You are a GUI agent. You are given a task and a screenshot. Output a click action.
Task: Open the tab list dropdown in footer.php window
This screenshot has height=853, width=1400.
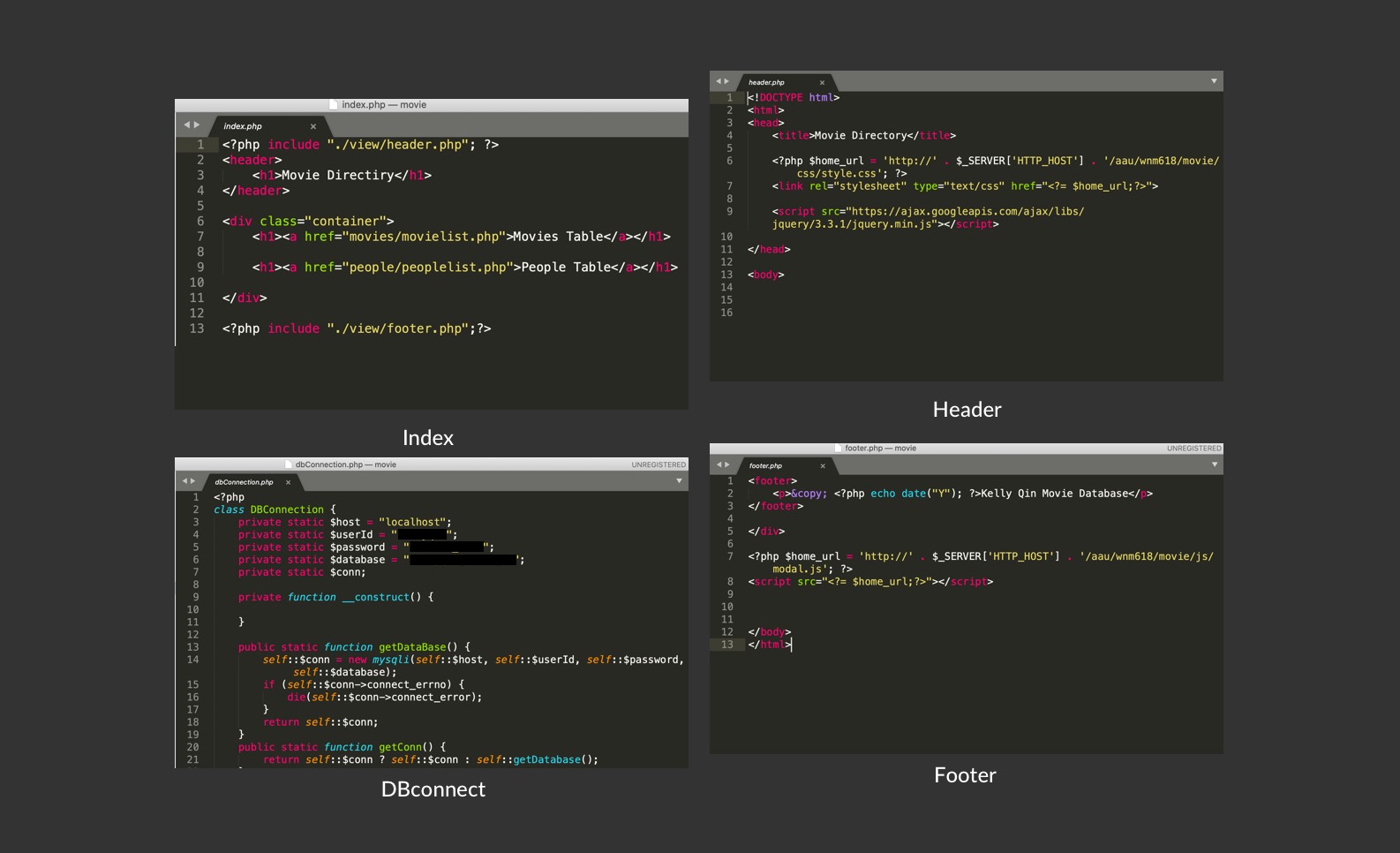pyautogui.click(x=1214, y=464)
